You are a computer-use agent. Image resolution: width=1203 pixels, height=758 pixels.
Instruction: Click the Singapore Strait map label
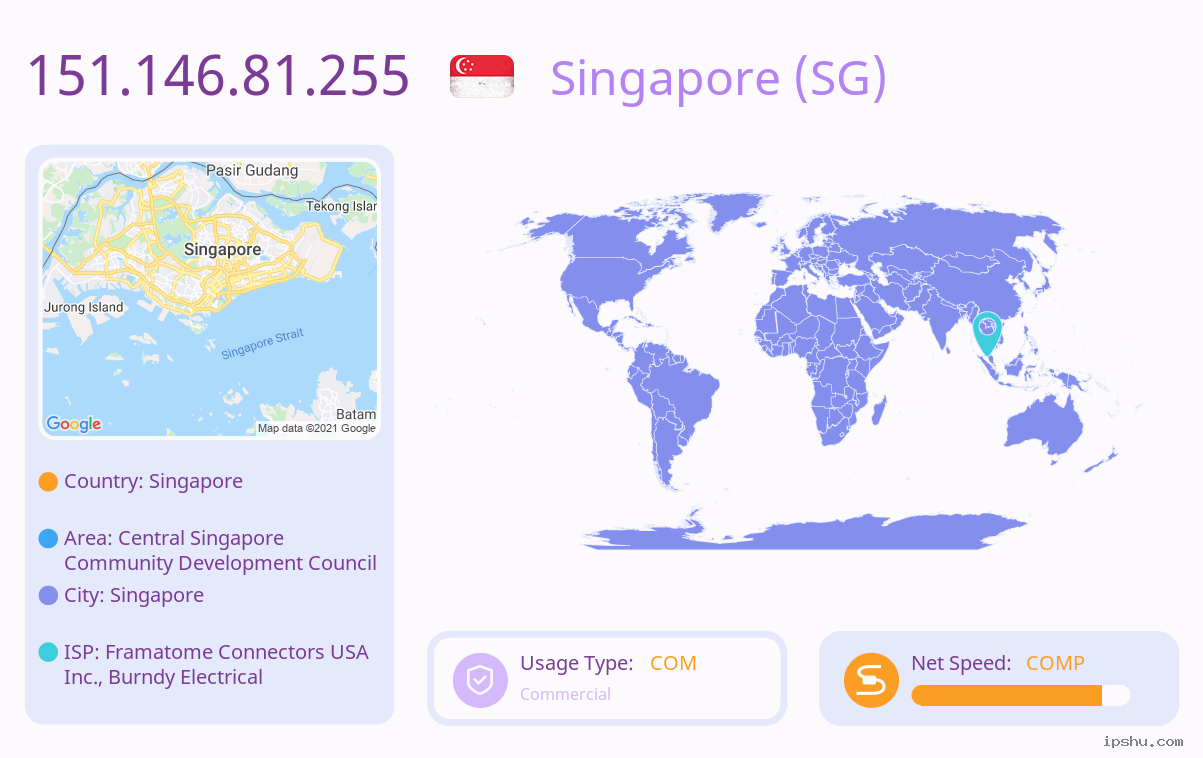click(x=262, y=344)
